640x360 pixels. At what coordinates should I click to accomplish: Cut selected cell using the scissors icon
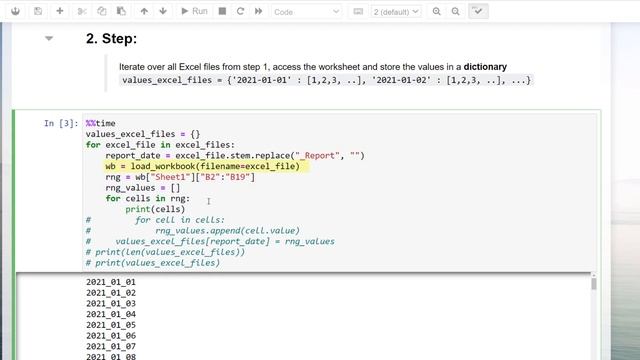(x=82, y=11)
